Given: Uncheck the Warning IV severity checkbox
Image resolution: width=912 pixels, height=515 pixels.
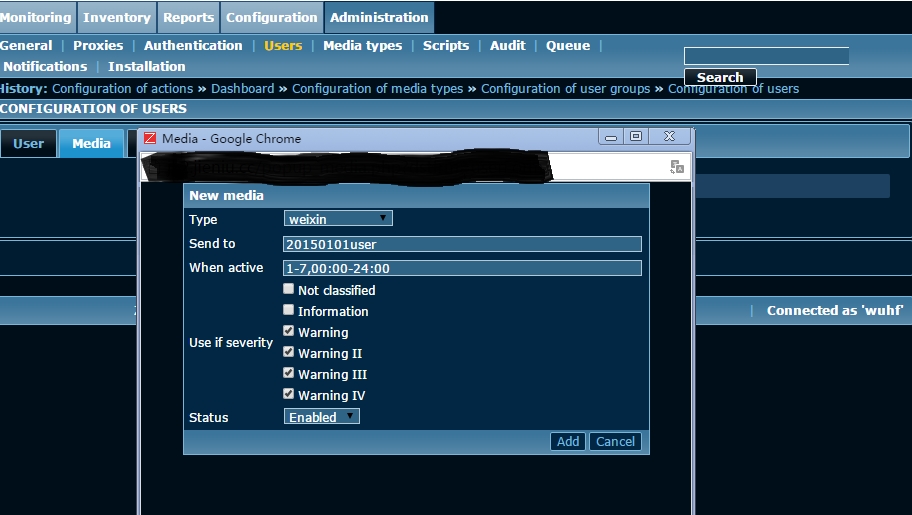Looking at the screenshot, I should (288, 393).
